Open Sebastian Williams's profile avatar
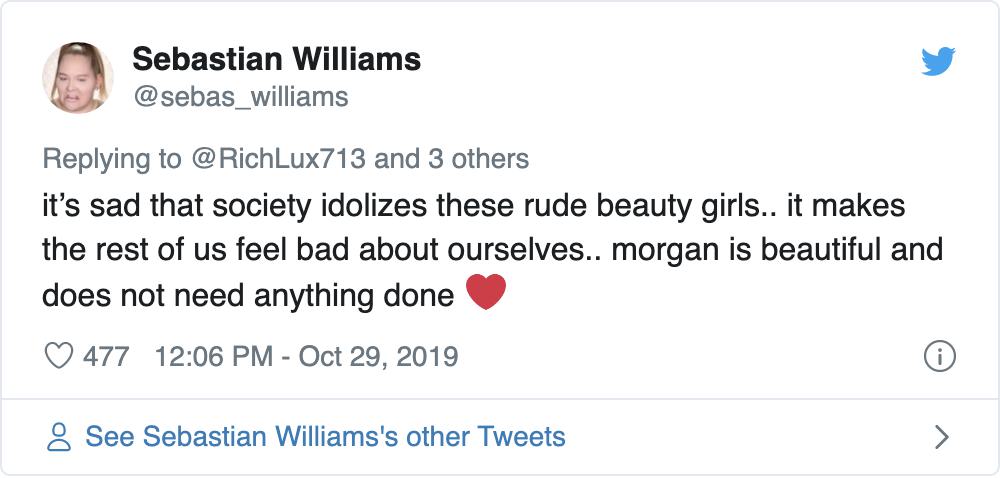Screen dimensions: 1000x478 [x=77, y=77]
